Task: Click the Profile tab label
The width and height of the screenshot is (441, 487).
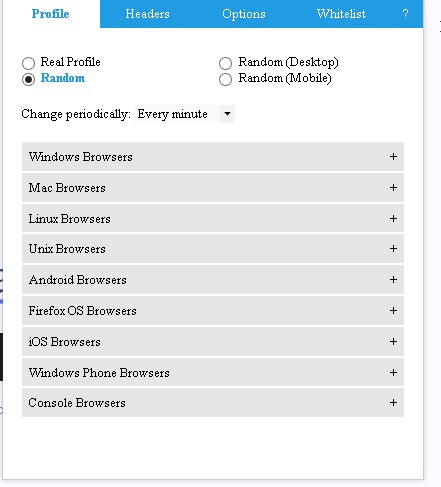Action: [x=50, y=14]
